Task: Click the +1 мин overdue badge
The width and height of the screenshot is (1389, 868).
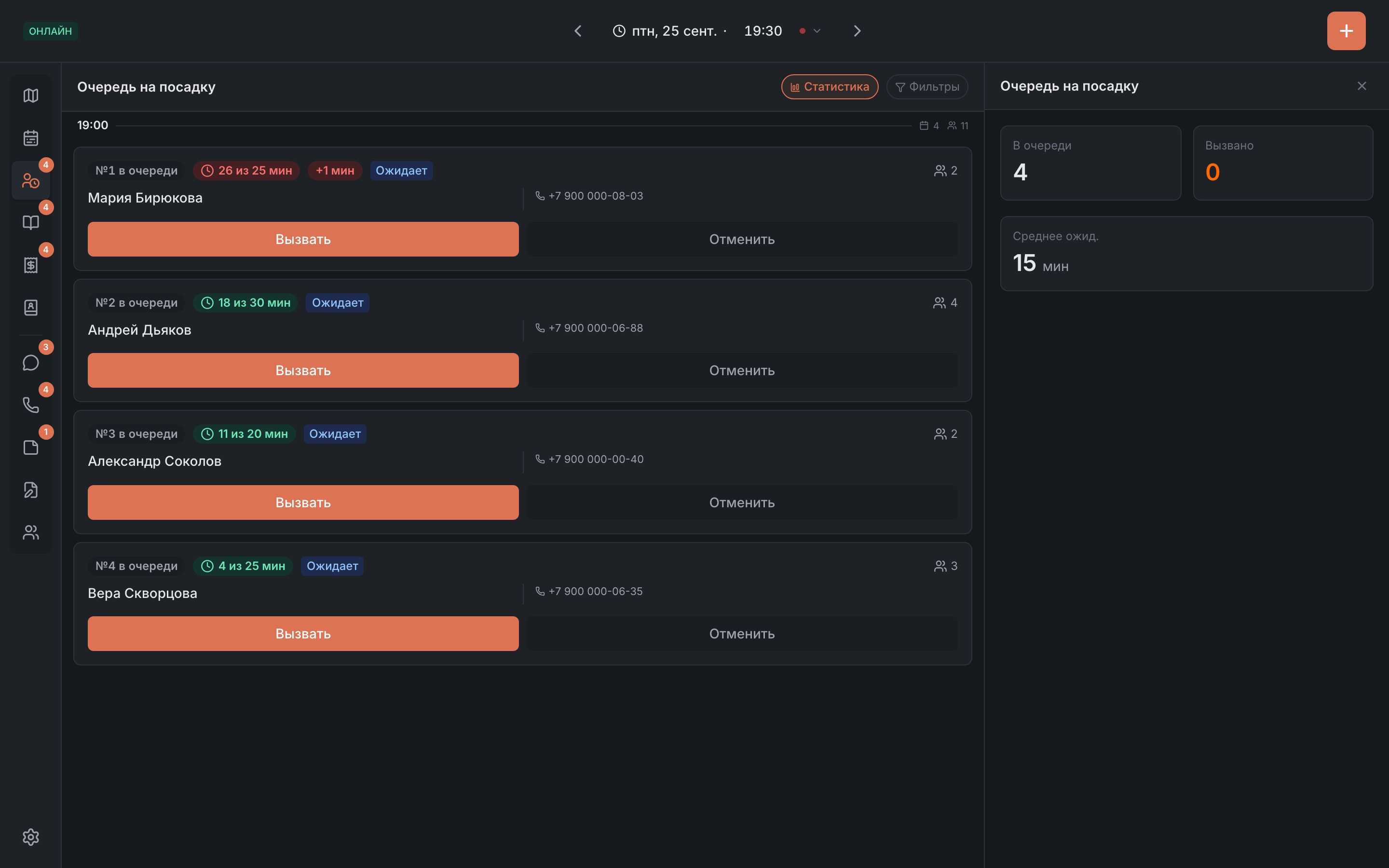Action: 335,171
